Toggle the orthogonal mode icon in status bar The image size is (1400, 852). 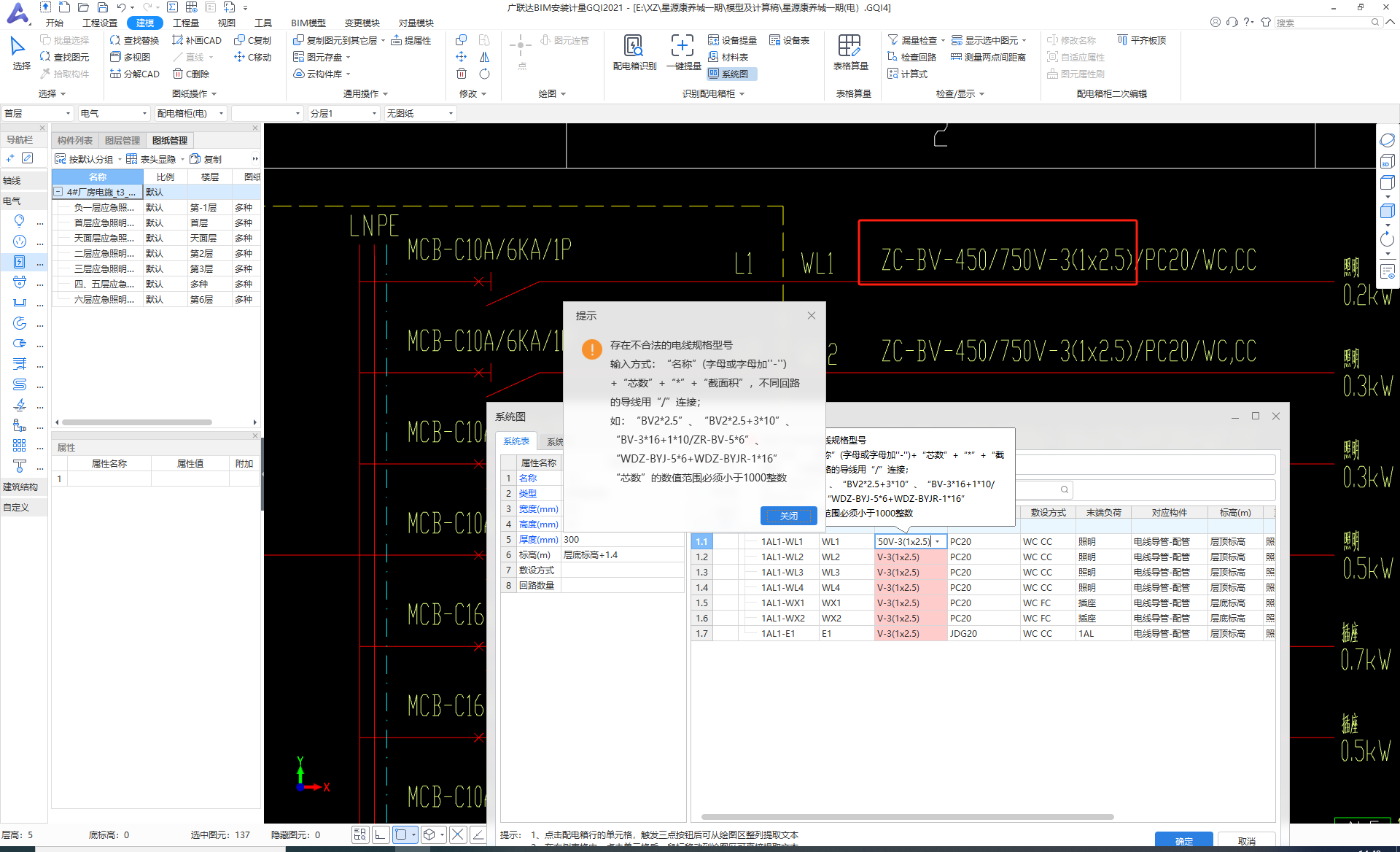(x=381, y=834)
